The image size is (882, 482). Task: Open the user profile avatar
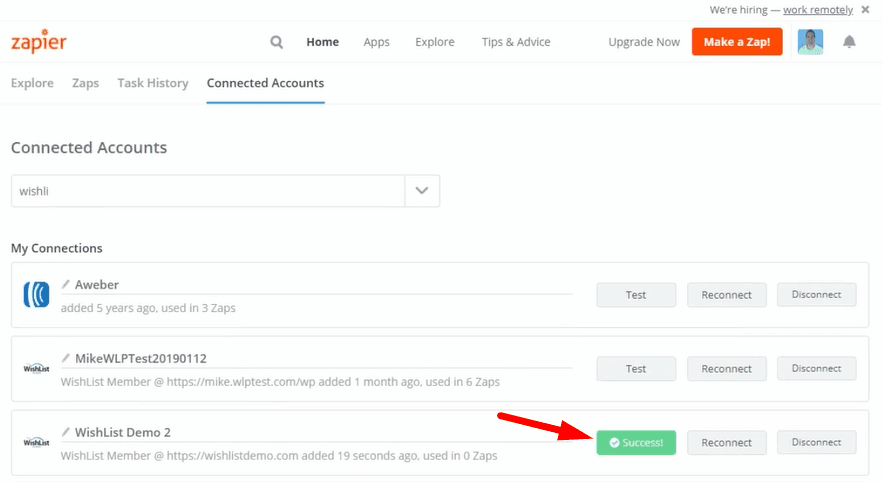click(x=810, y=42)
